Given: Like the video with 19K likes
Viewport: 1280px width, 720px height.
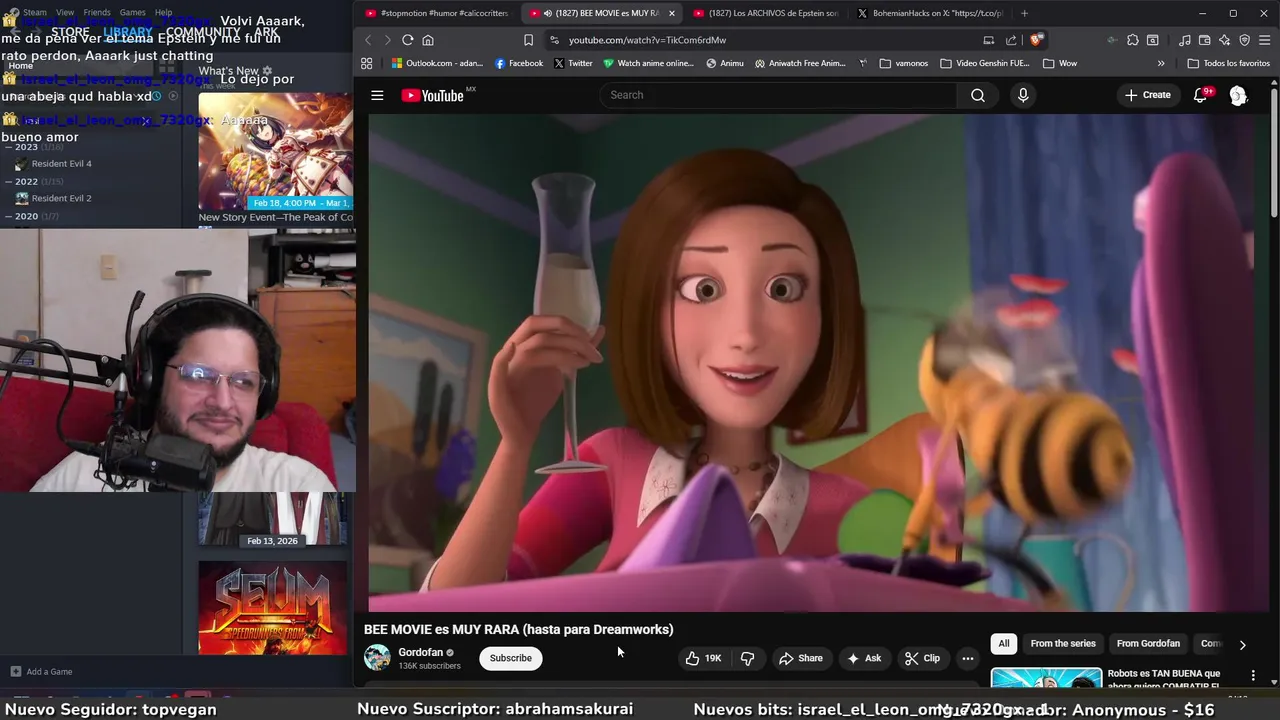Looking at the screenshot, I should pos(703,658).
